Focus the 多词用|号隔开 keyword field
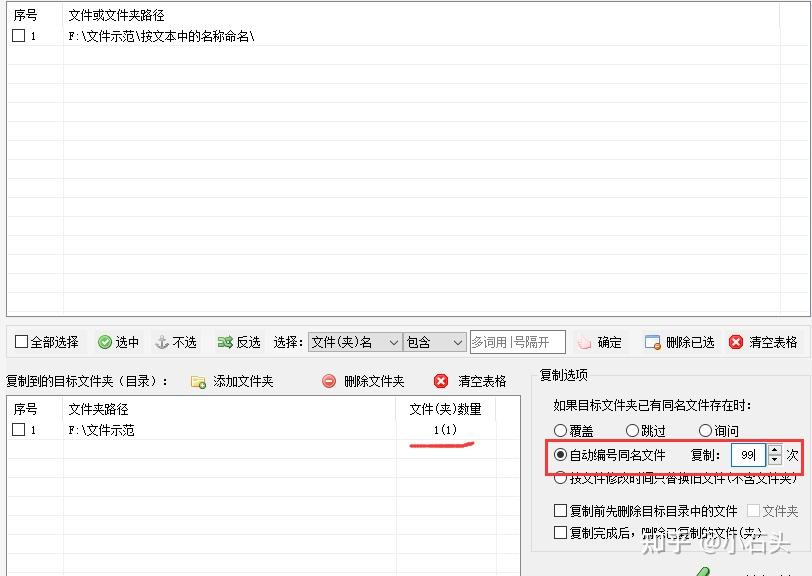Screen dimensions: 812x576 [517, 342]
